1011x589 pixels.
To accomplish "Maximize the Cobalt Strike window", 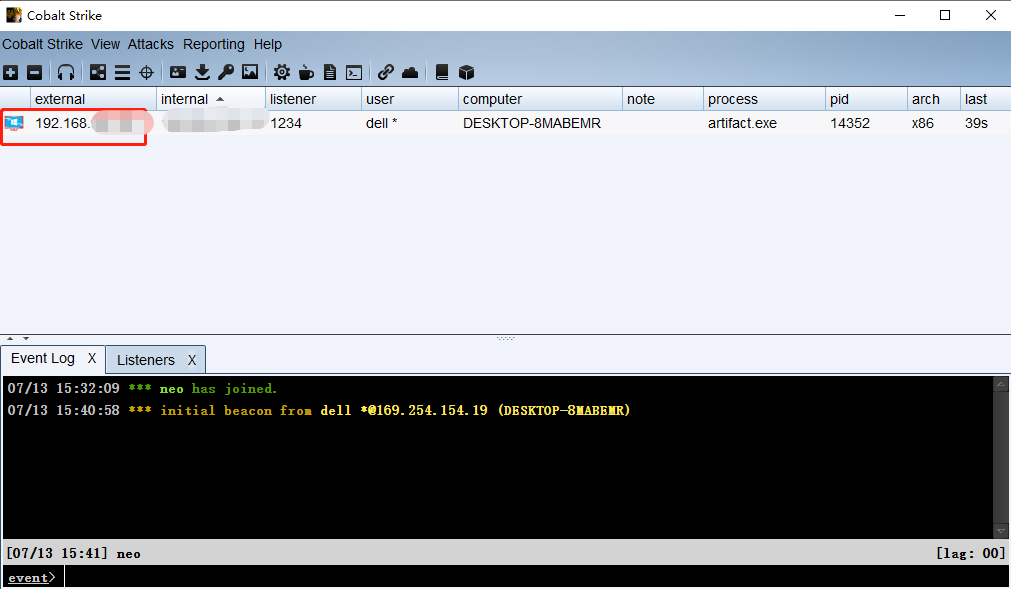I will [x=945, y=15].
